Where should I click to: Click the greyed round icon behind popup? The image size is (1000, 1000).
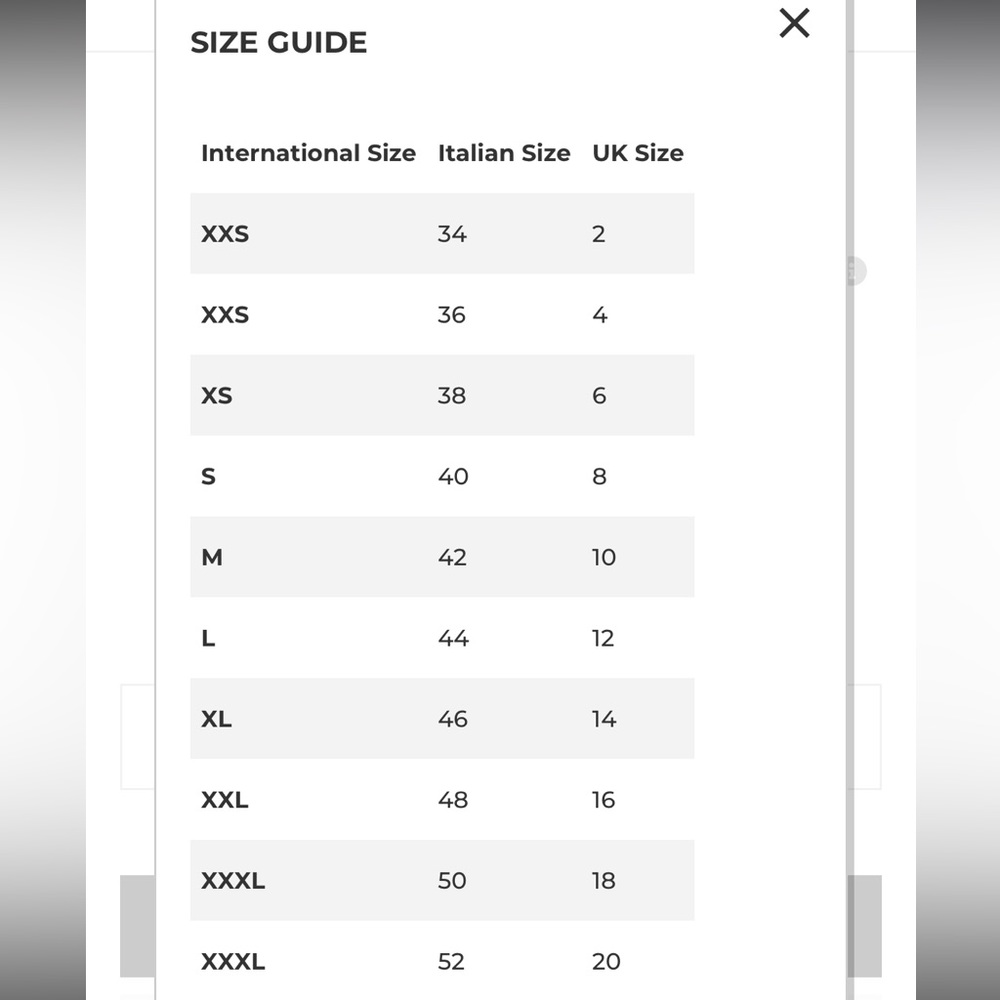(x=855, y=271)
